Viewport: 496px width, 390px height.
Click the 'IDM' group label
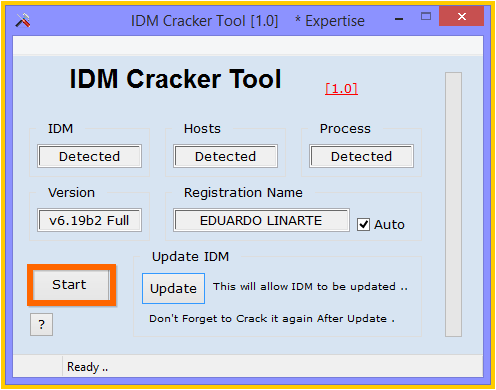point(60,129)
